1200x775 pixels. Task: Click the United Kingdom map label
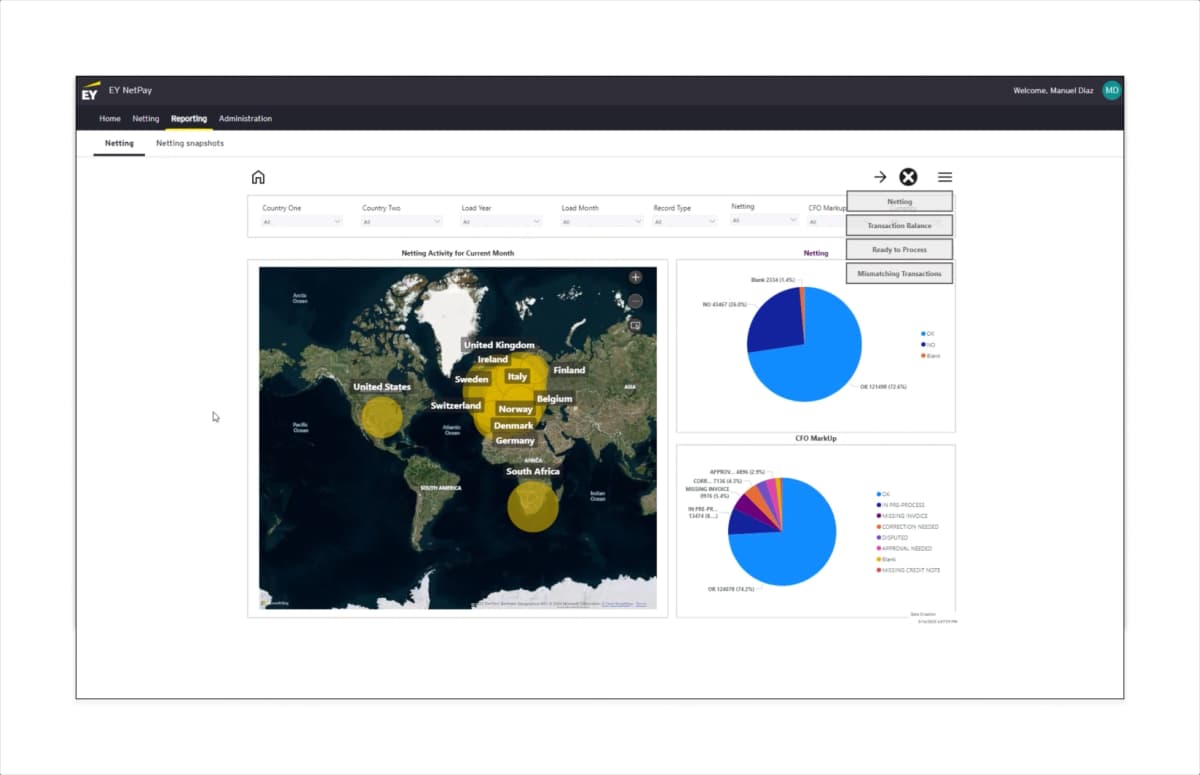[499, 345]
